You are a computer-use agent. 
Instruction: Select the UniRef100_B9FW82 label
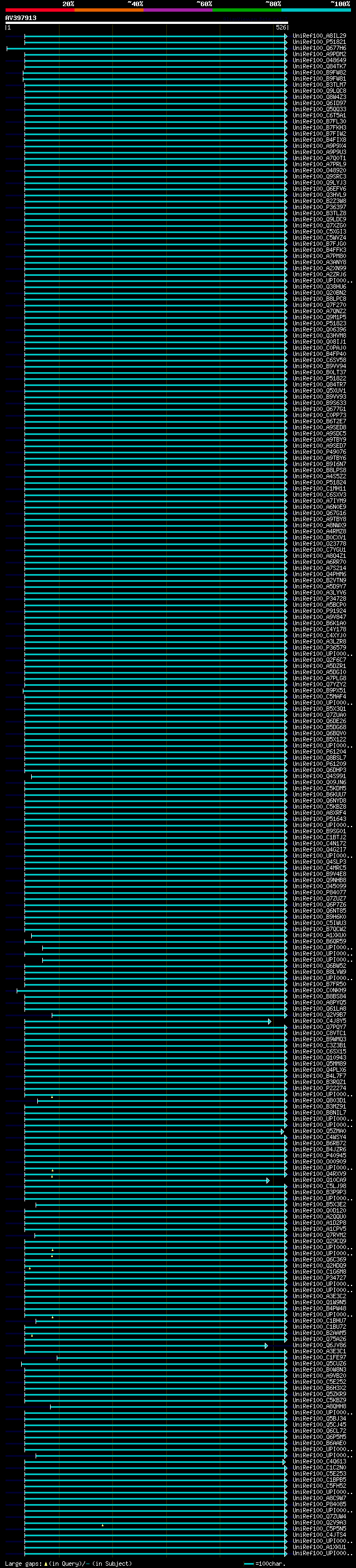click(x=319, y=72)
